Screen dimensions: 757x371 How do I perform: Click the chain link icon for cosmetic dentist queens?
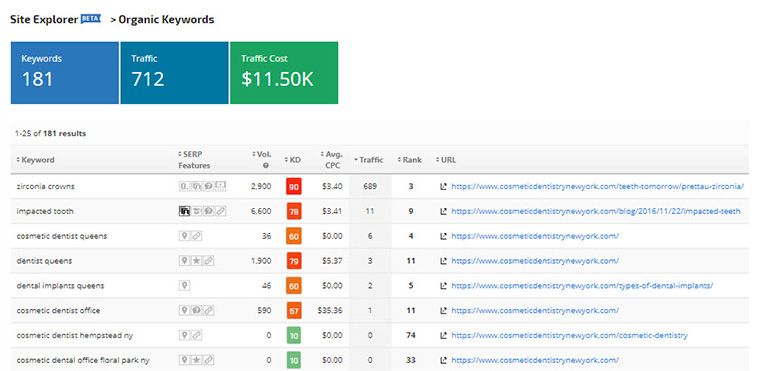(x=196, y=236)
